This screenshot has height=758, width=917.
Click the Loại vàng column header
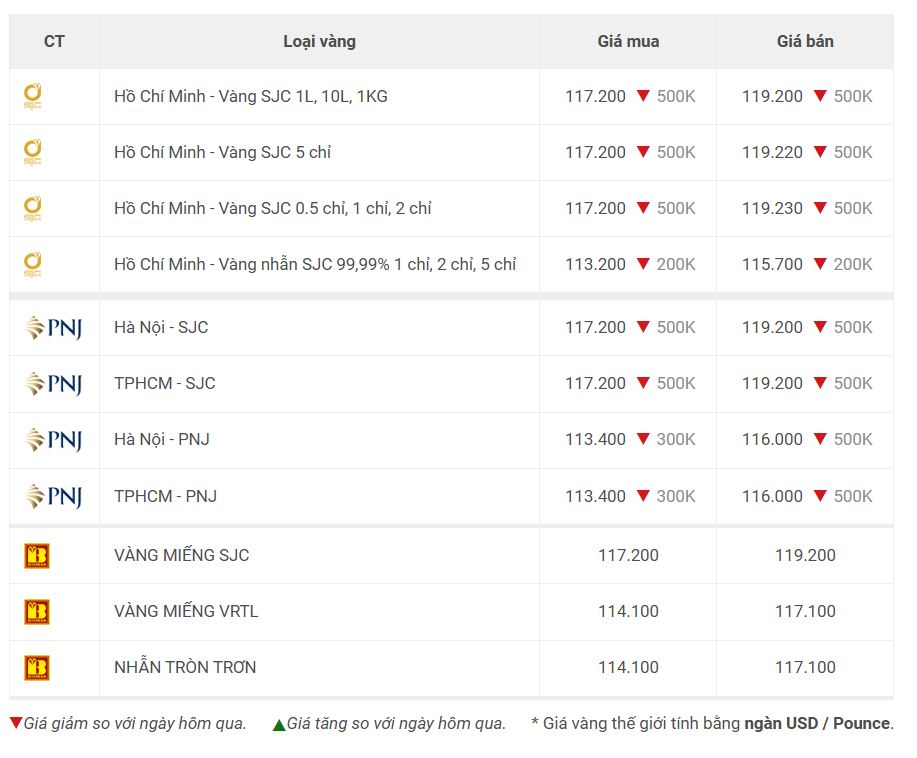[319, 42]
